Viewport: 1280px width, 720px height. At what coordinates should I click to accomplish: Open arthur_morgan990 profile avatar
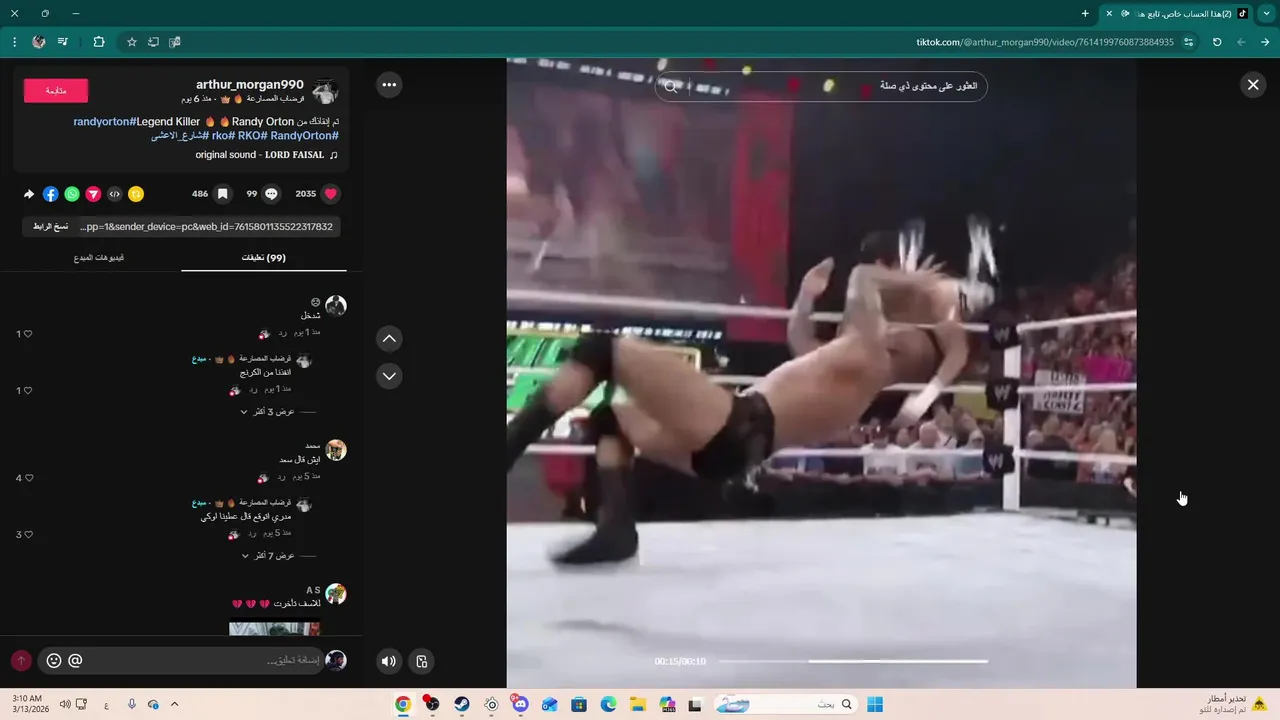point(325,91)
